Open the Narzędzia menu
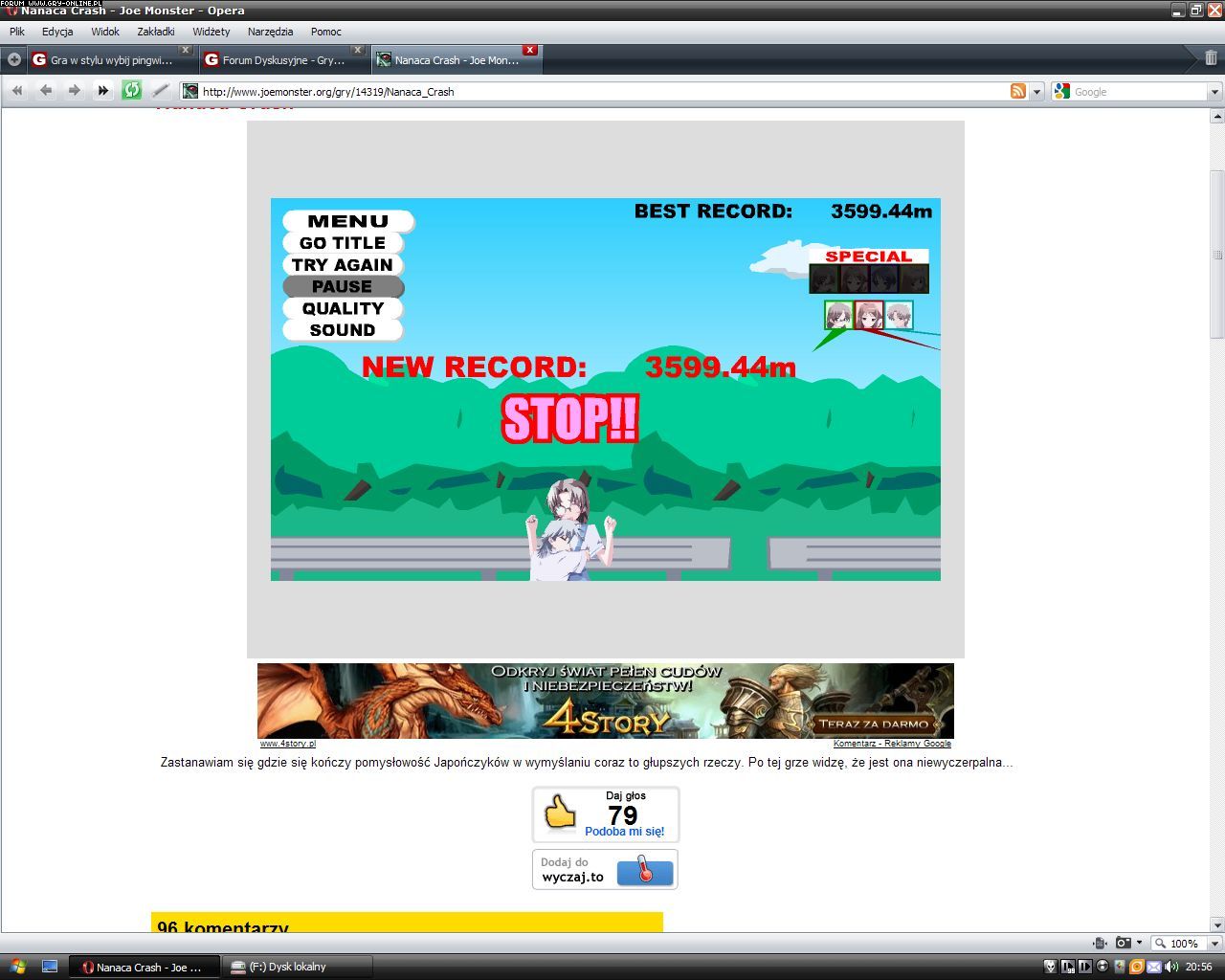The width and height of the screenshot is (1225, 980). pyautogui.click(x=270, y=32)
